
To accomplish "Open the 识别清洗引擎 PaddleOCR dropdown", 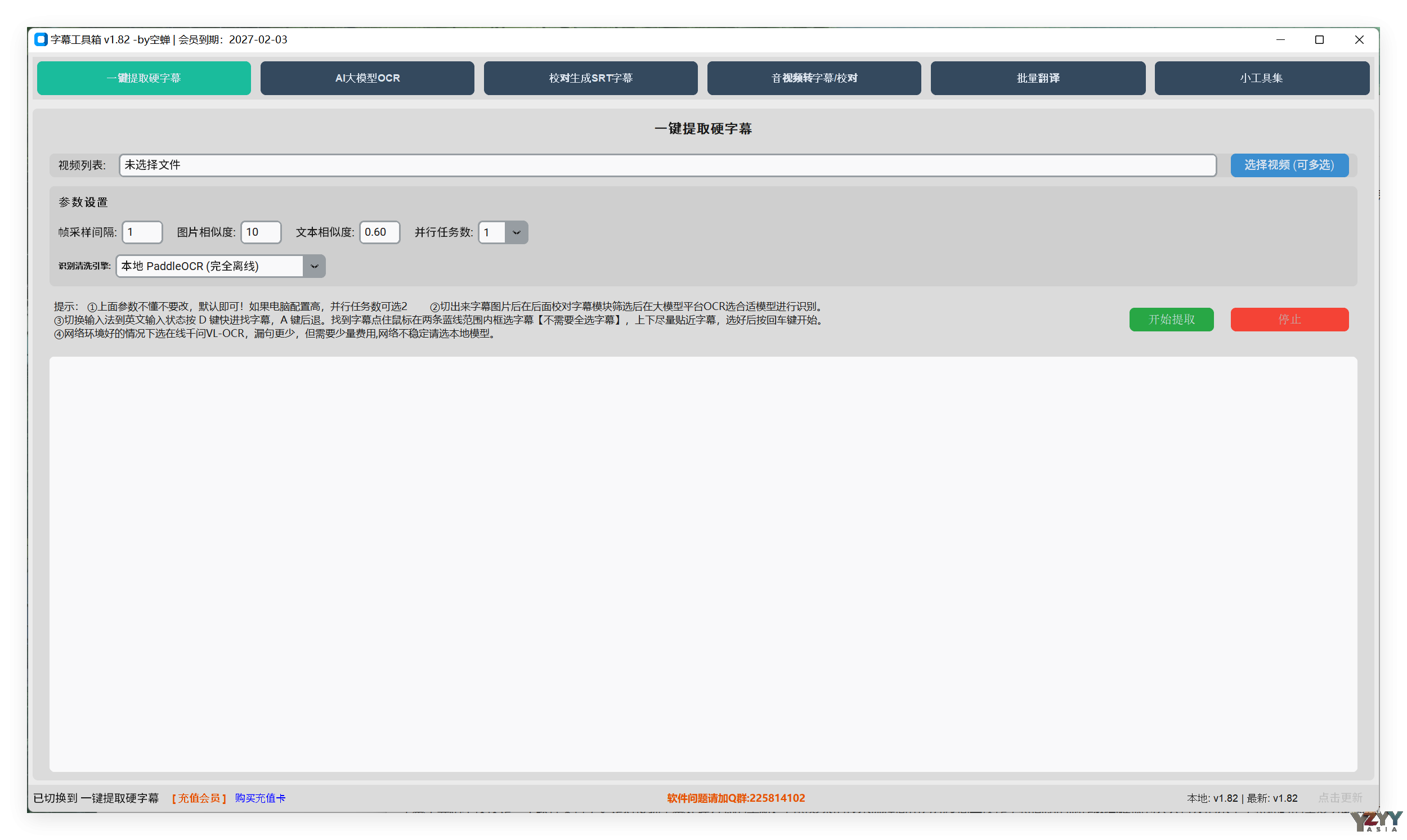I will [x=221, y=266].
